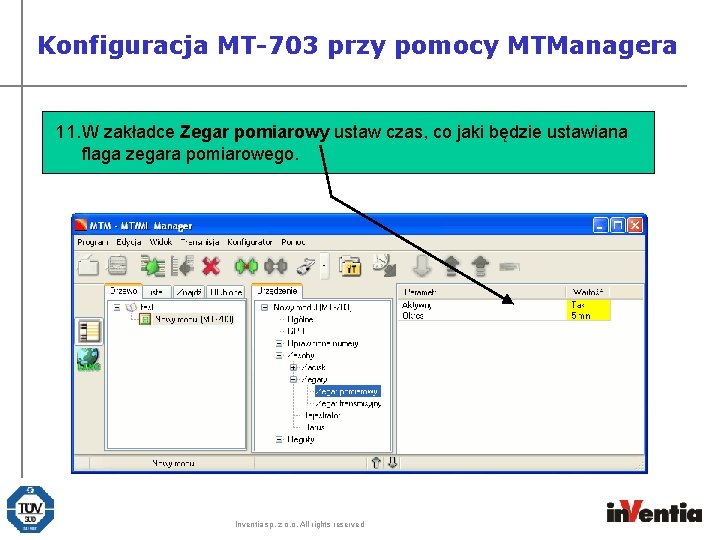Click the red X delete icon
Image resolution: width=720 pixels, height=540 pixels.
211,266
